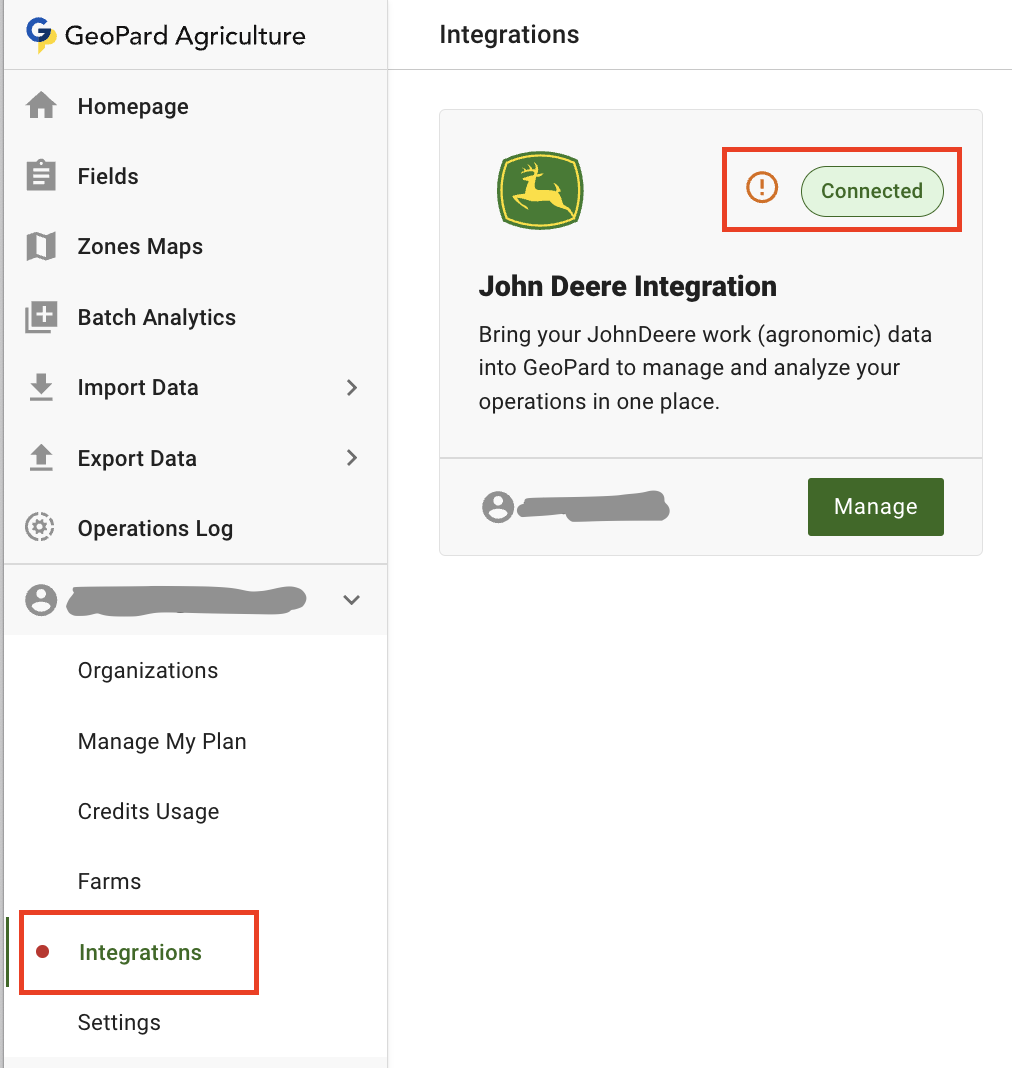The height and width of the screenshot is (1068, 1012).
Task: Click the Batch Analytics icon
Action: (x=41, y=318)
